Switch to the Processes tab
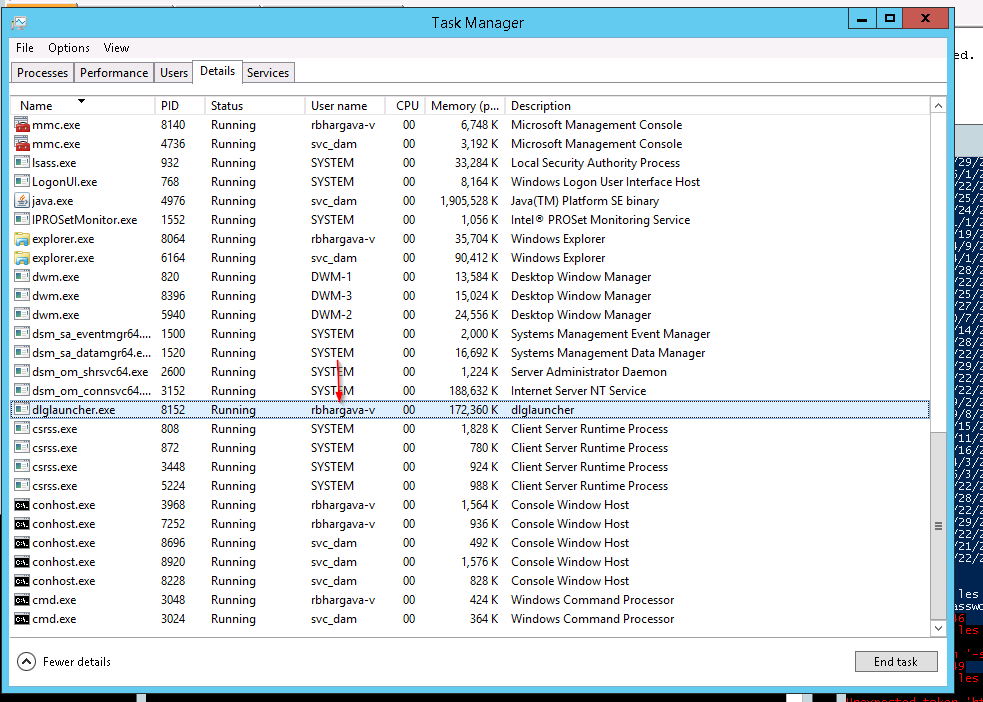 [43, 73]
